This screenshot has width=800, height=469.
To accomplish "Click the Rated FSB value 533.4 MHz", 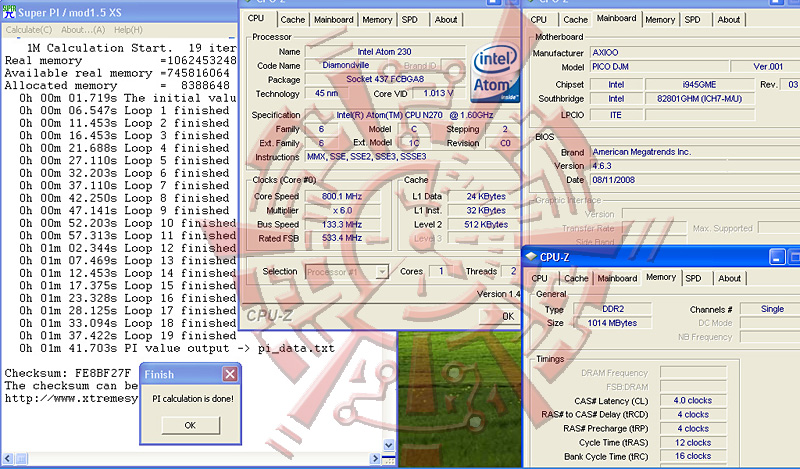I will 341,238.
